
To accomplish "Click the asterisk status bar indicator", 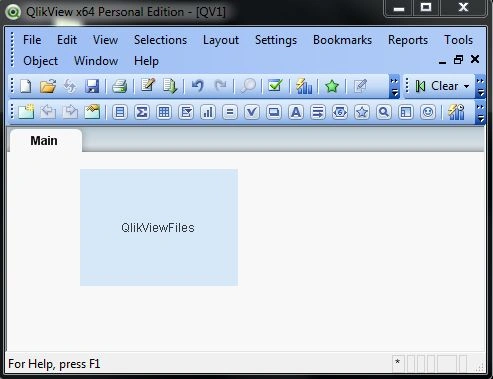I will pyautogui.click(x=397, y=362).
